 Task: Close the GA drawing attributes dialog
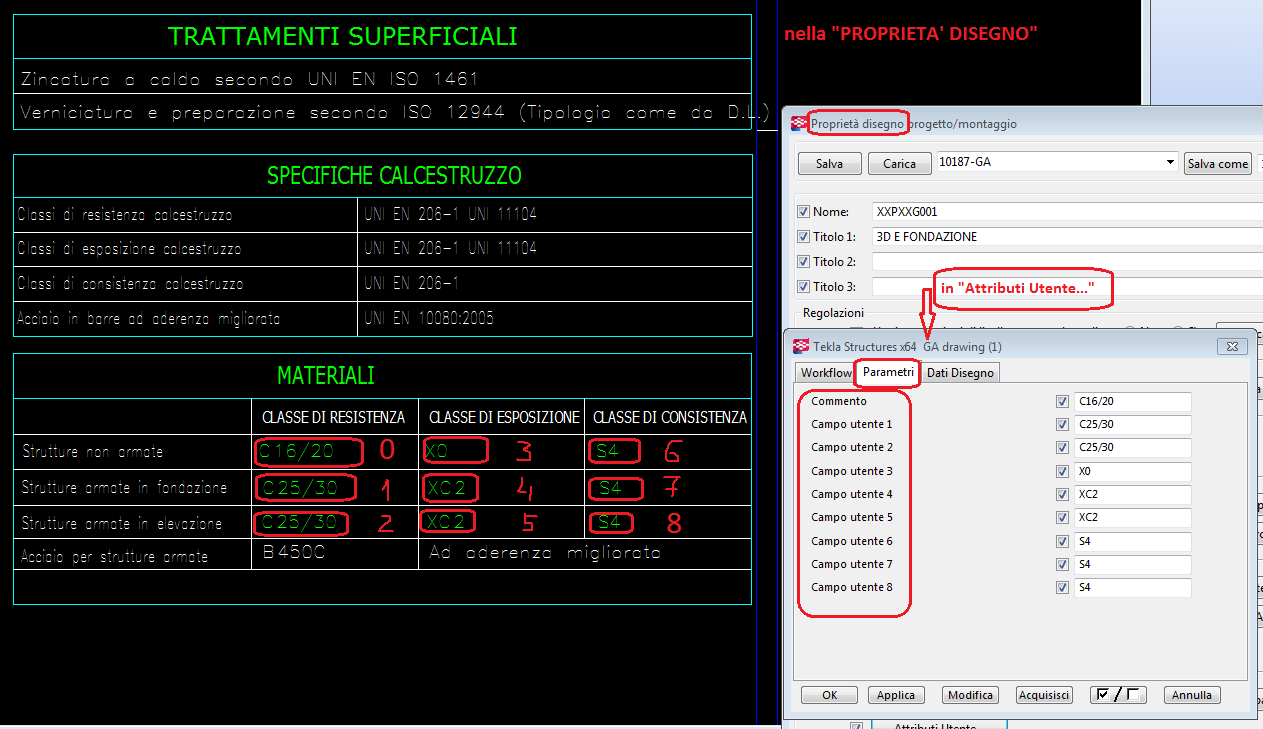pos(1230,346)
